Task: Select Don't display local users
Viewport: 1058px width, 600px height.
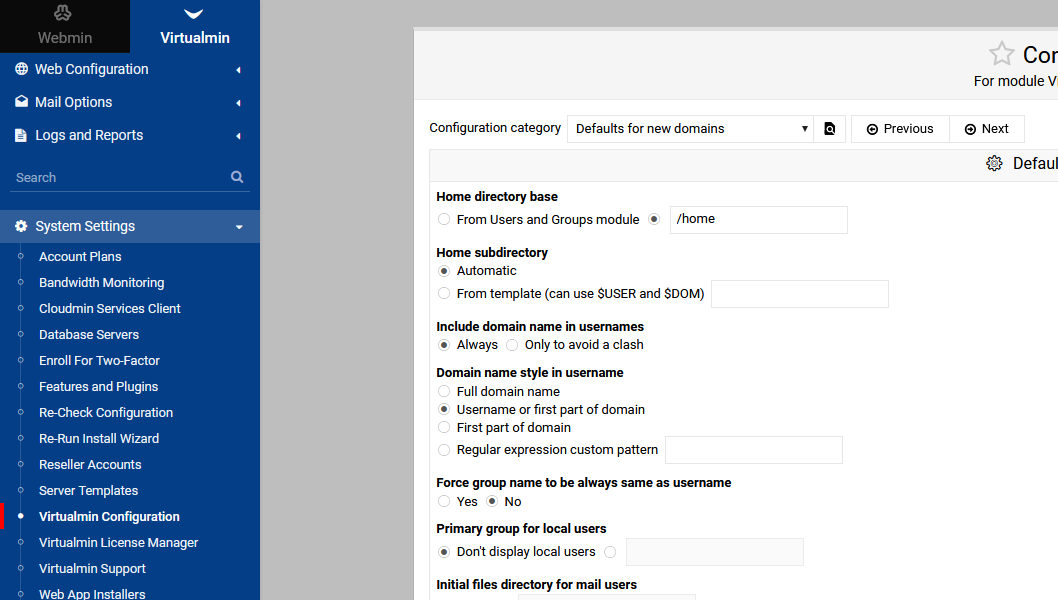Action: point(444,551)
